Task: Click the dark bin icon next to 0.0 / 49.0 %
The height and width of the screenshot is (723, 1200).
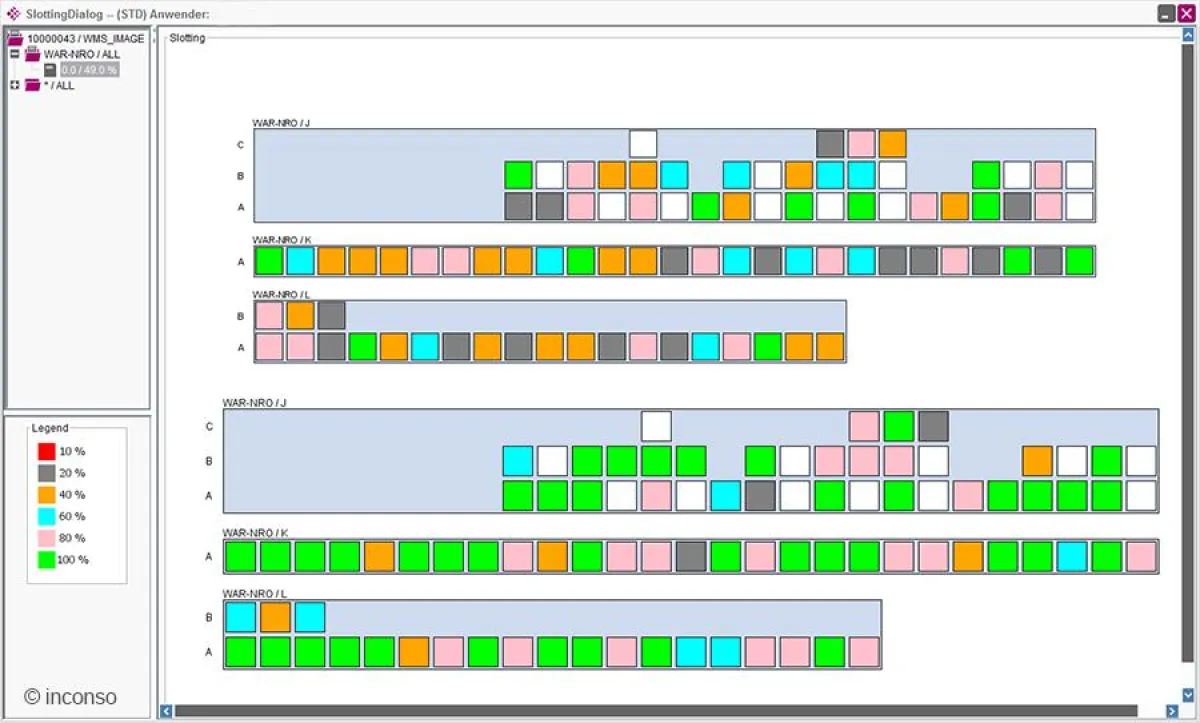Action: [50, 69]
